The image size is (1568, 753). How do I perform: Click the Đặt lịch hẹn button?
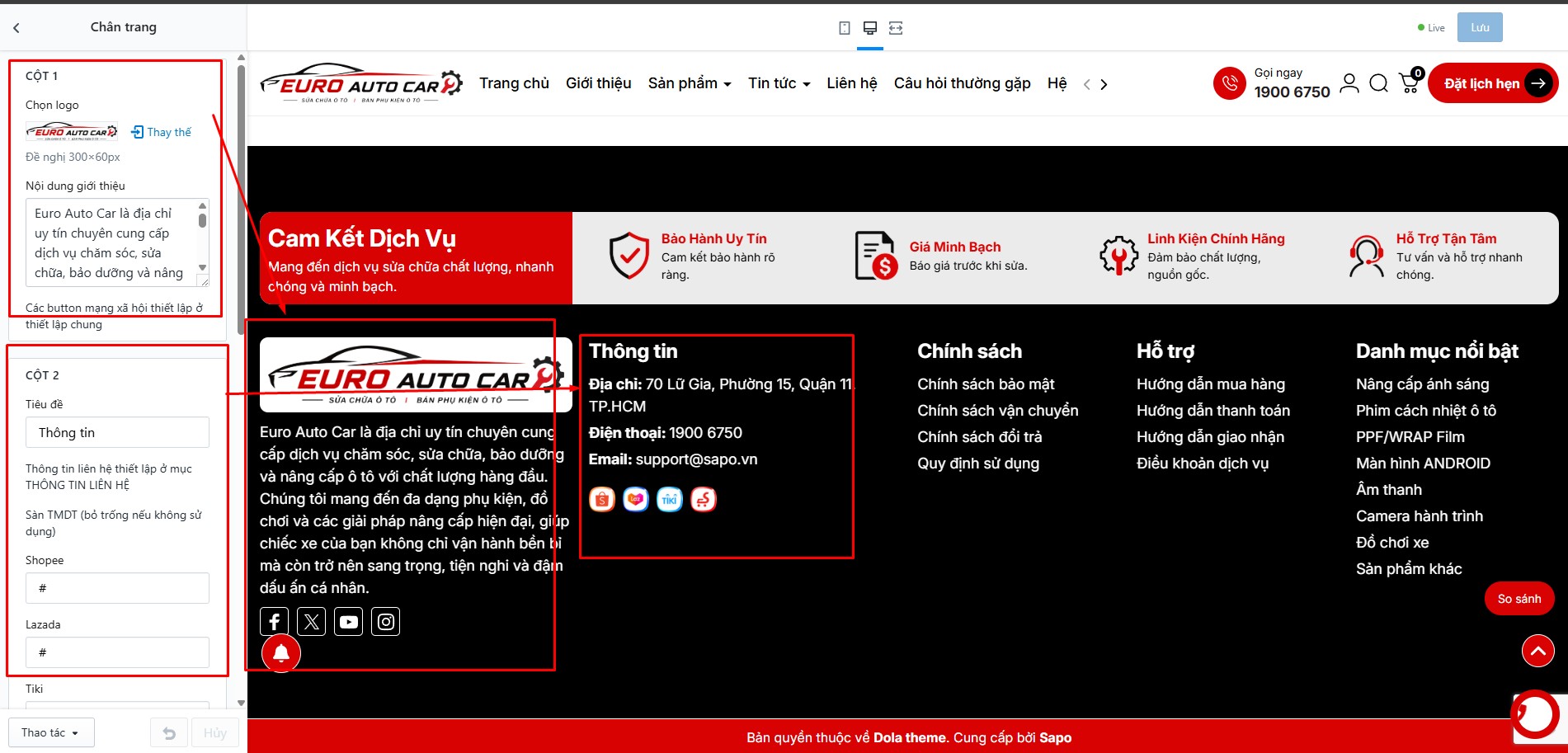click(1493, 83)
